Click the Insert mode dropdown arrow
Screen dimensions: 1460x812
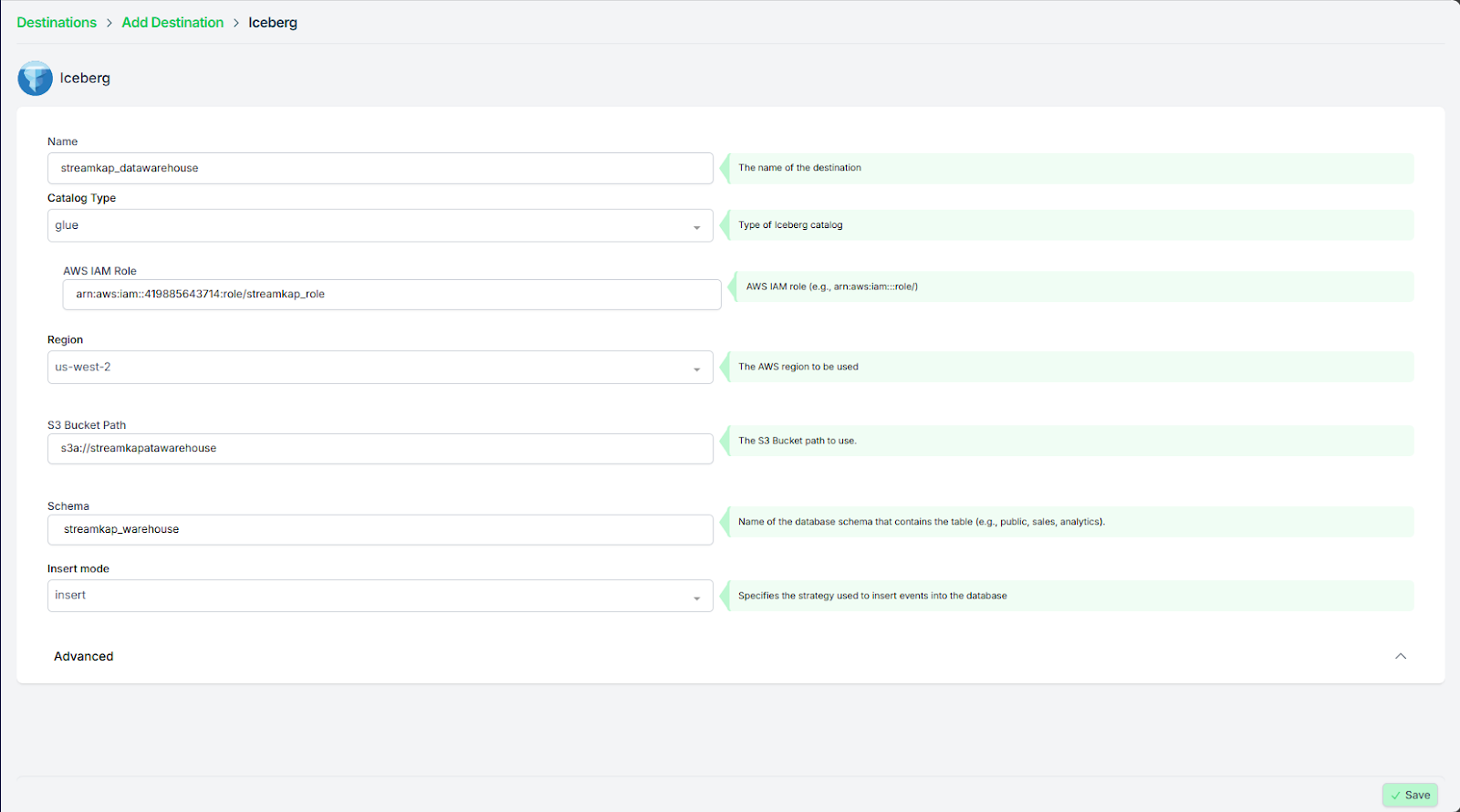697,599
